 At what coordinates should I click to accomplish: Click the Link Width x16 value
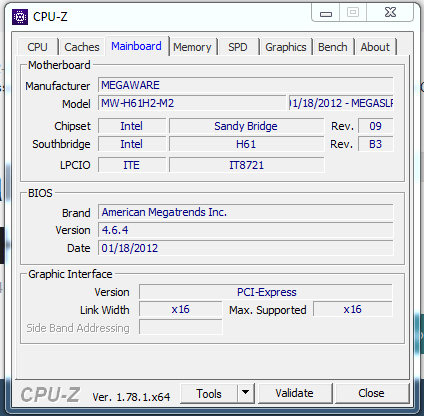tap(181, 309)
